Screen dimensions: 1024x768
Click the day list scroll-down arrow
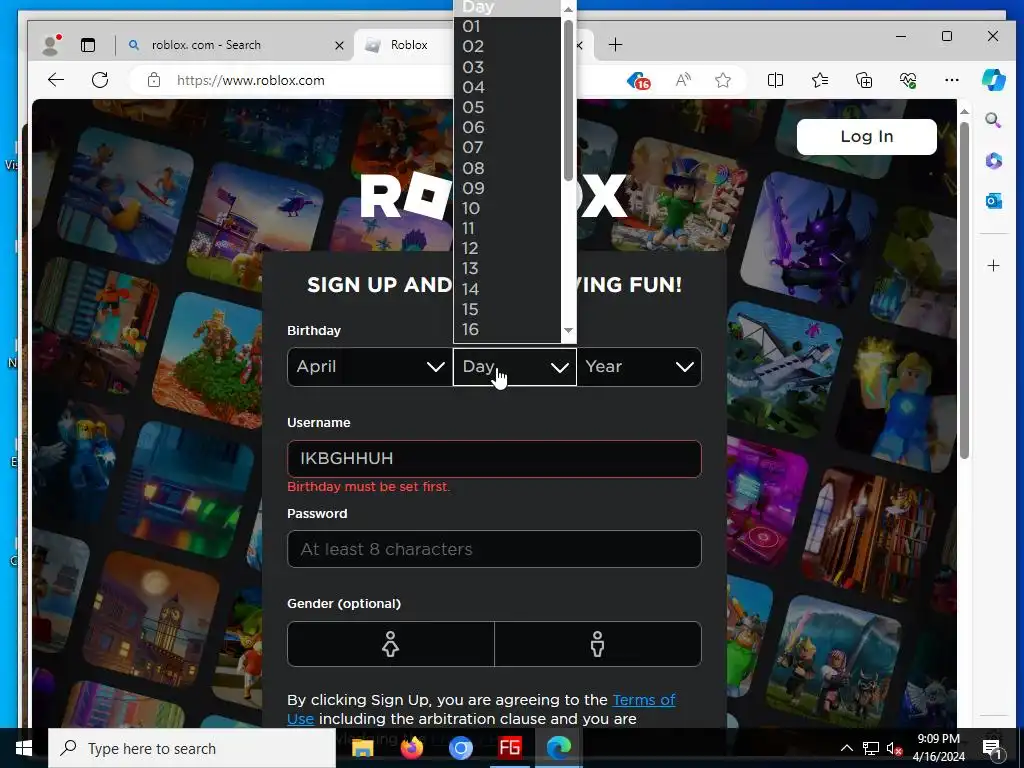(x=568, y=330)
